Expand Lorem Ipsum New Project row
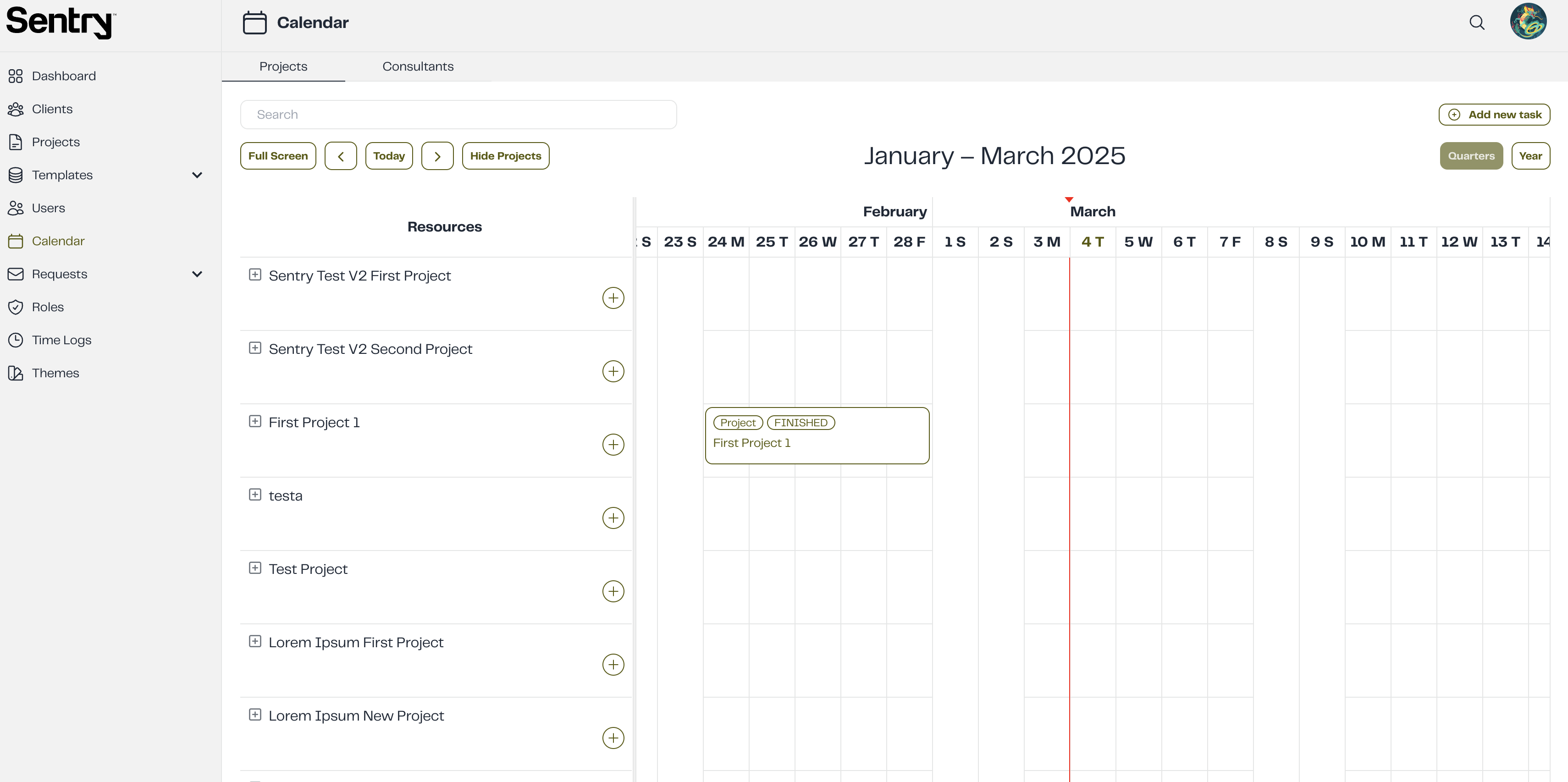1568x782 pixels. point(255,715)
